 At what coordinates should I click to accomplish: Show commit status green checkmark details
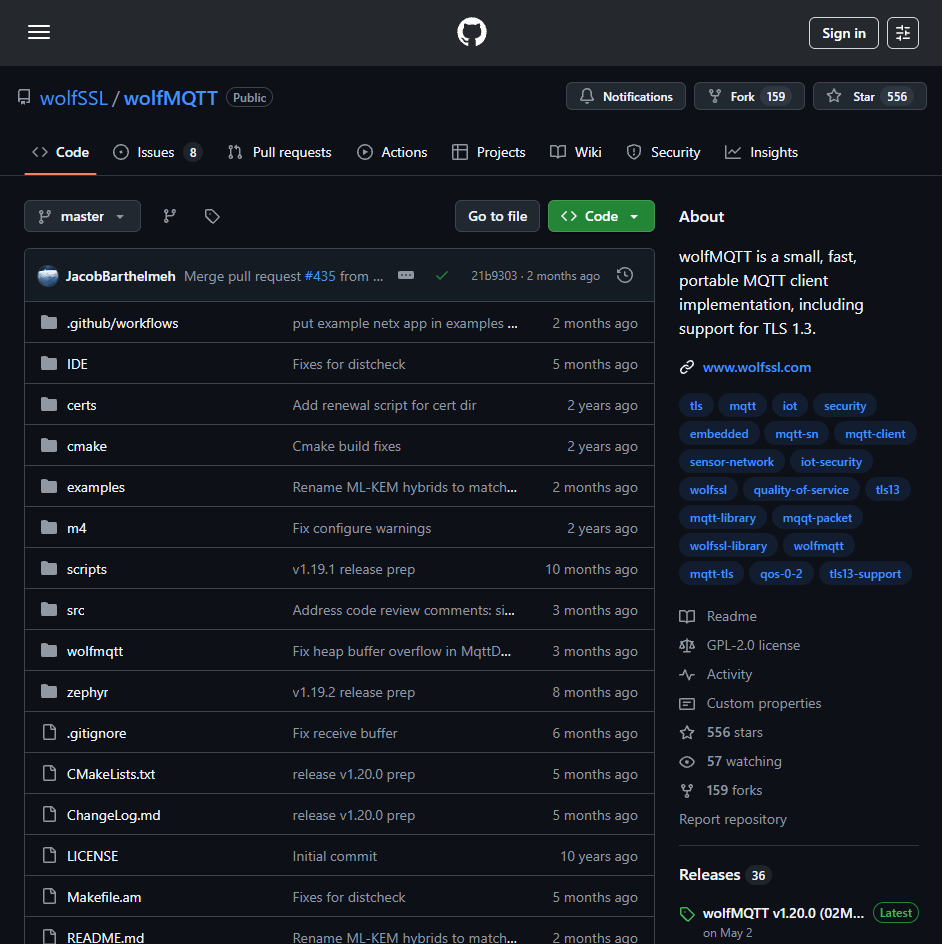click(442, 276)
